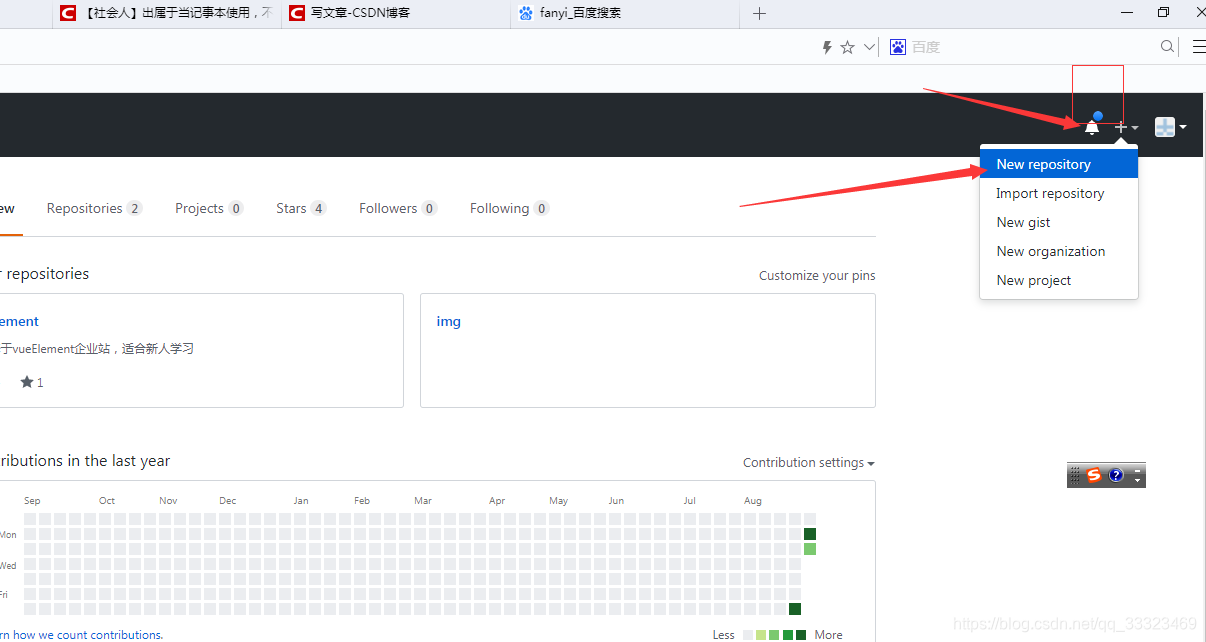Click the browser search magnifier icon

tap(1167, 47)
